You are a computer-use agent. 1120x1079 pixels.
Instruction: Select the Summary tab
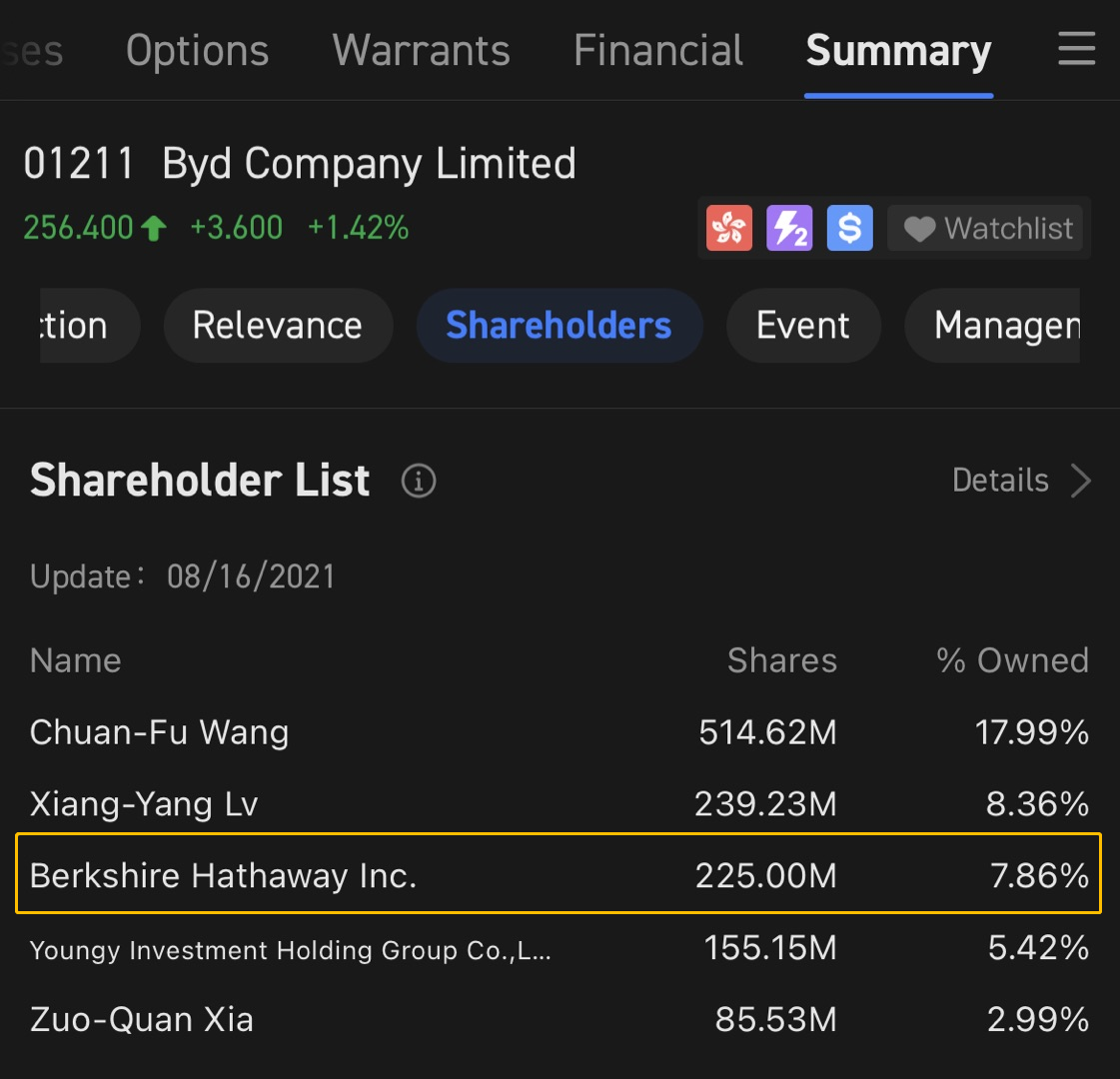tap(898, 51)
